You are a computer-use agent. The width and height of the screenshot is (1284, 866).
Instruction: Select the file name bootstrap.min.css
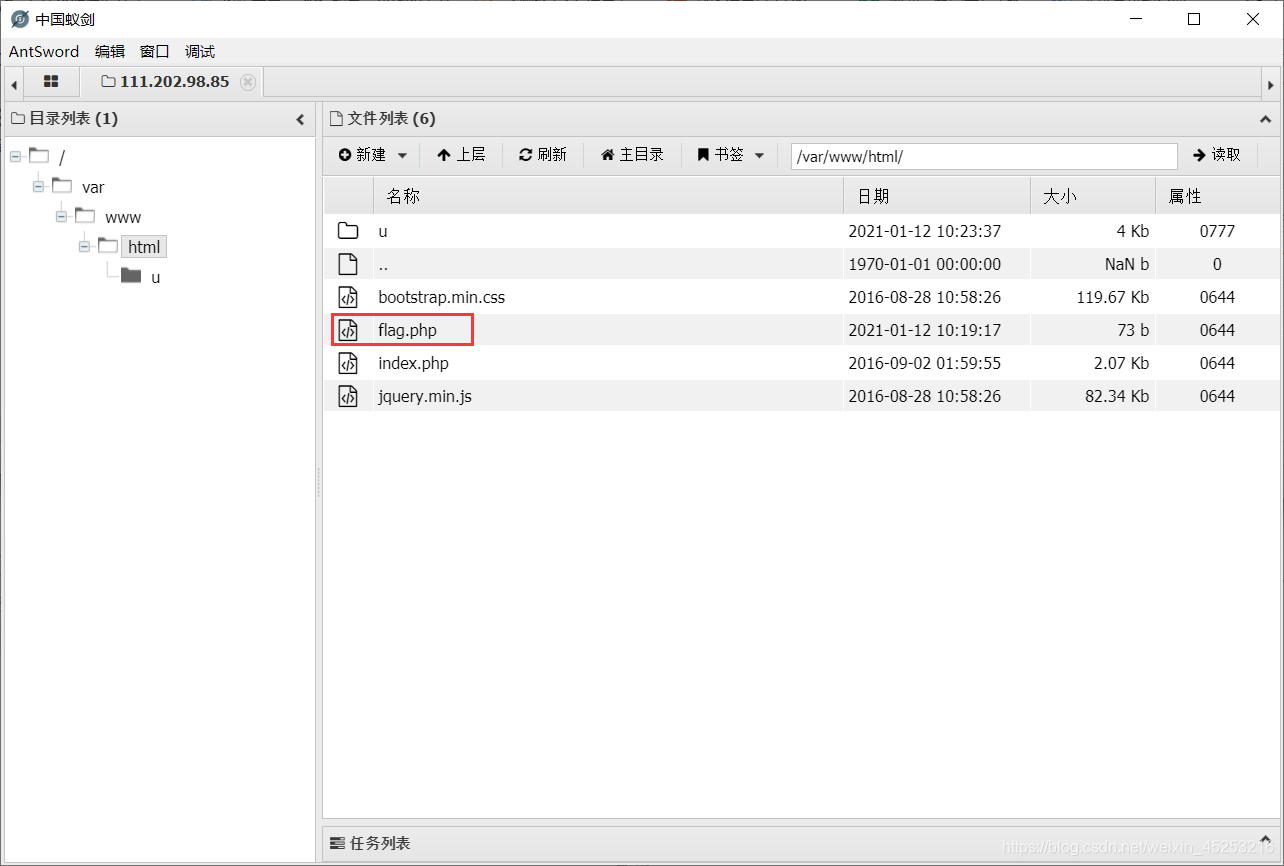[x=441, y=297]
